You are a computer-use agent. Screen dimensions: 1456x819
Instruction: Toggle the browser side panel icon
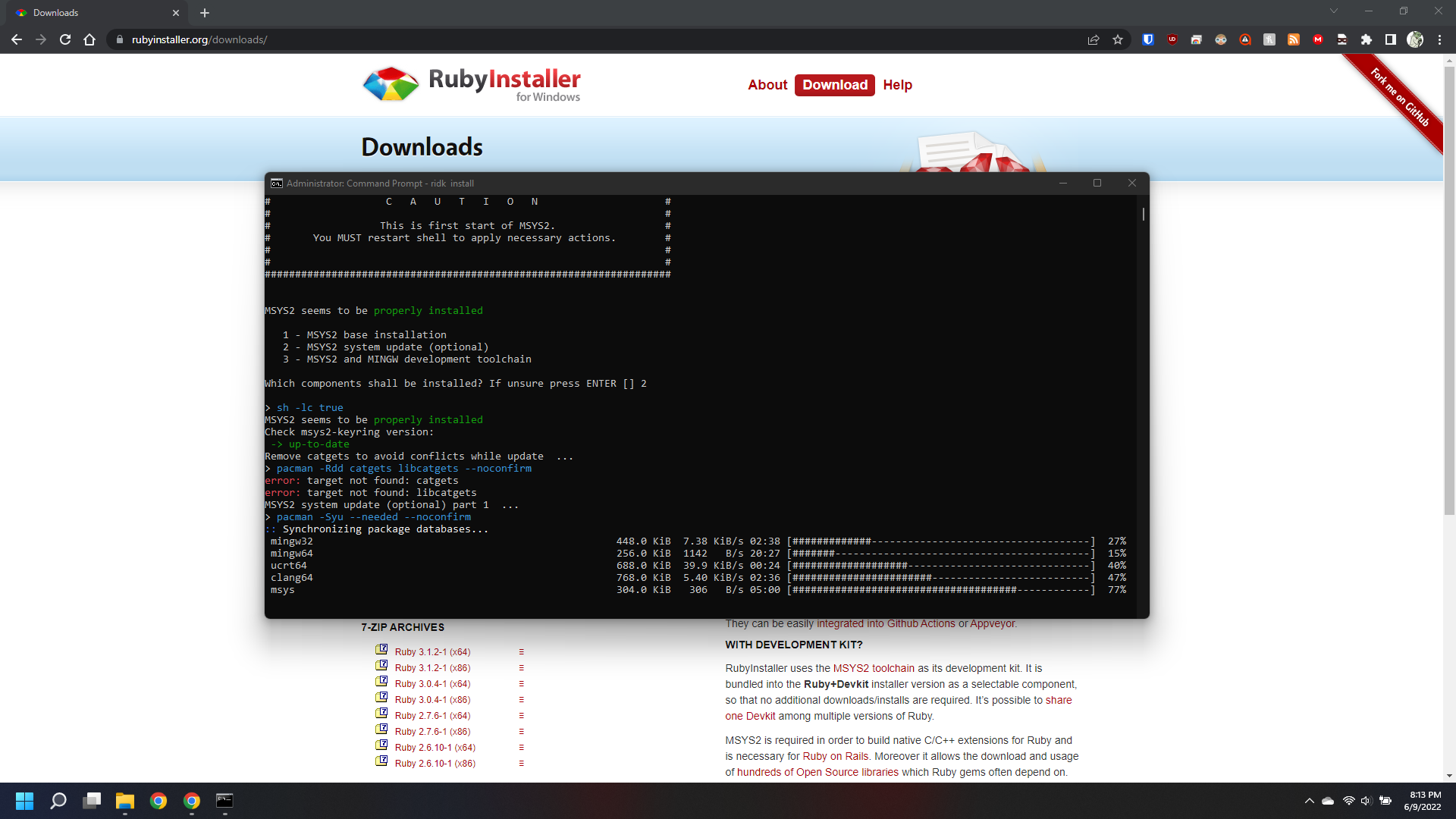click(1391, 39)
